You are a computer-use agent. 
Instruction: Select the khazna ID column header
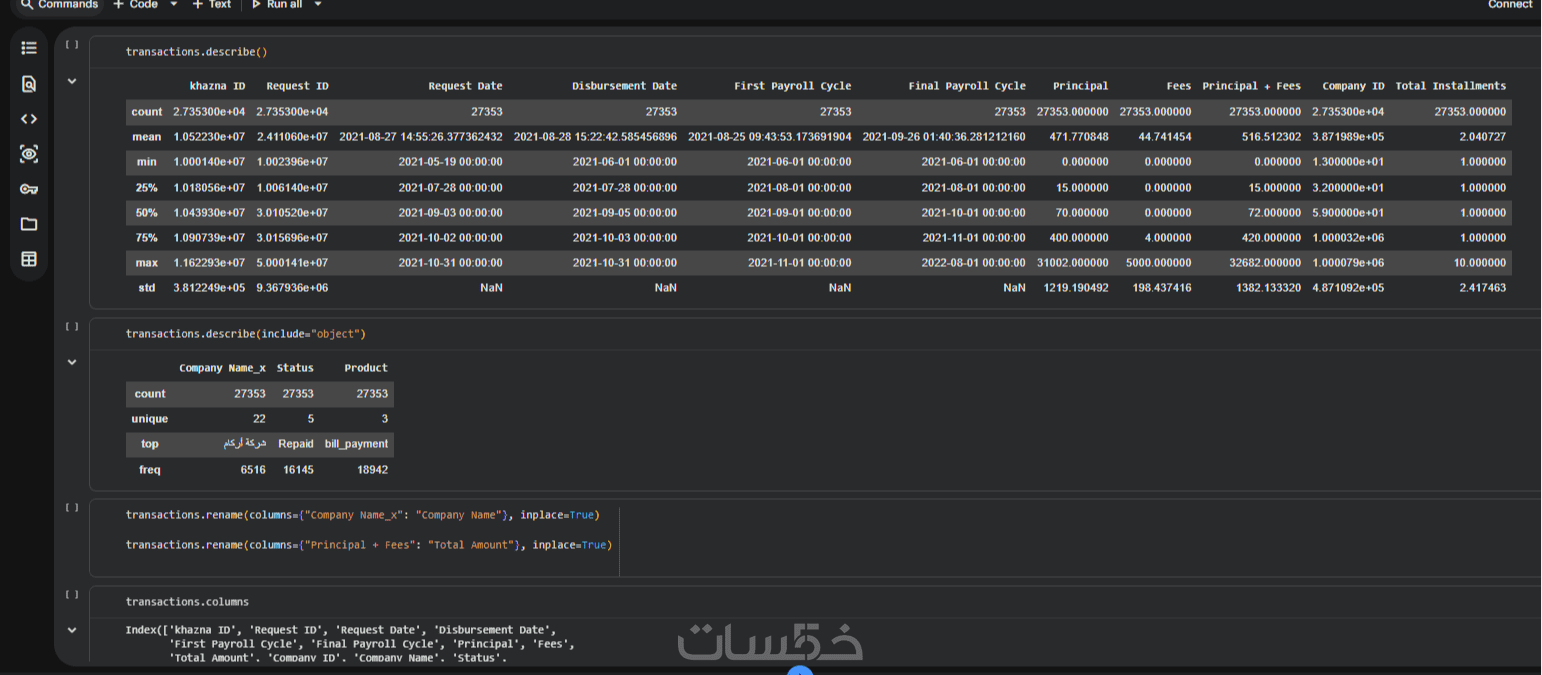coord(217,86)
